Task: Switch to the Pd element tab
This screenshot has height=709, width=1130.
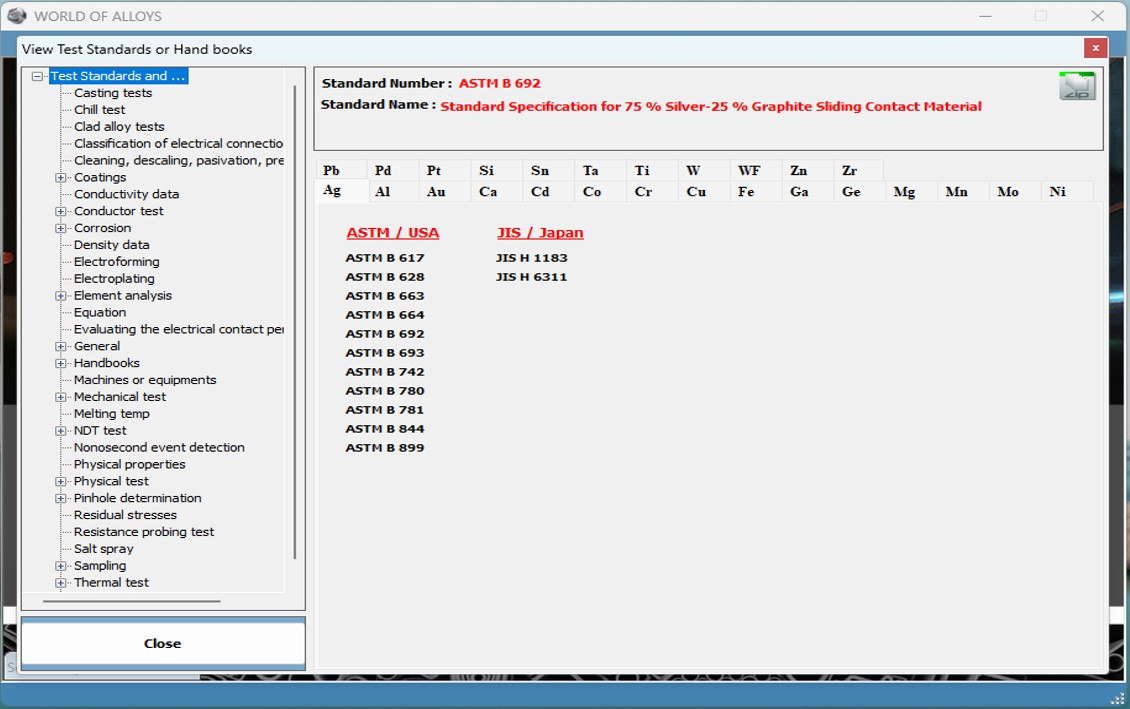Action: click(392, 170)
